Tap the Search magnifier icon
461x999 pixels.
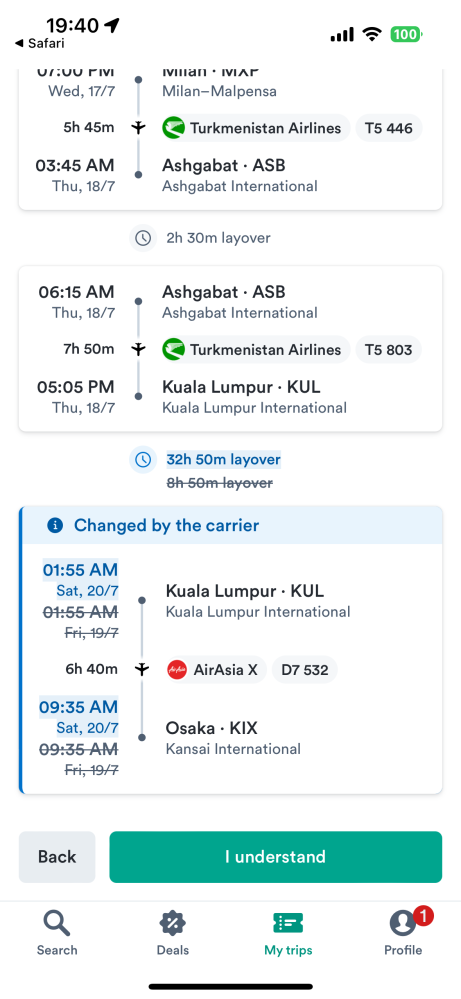57,923
